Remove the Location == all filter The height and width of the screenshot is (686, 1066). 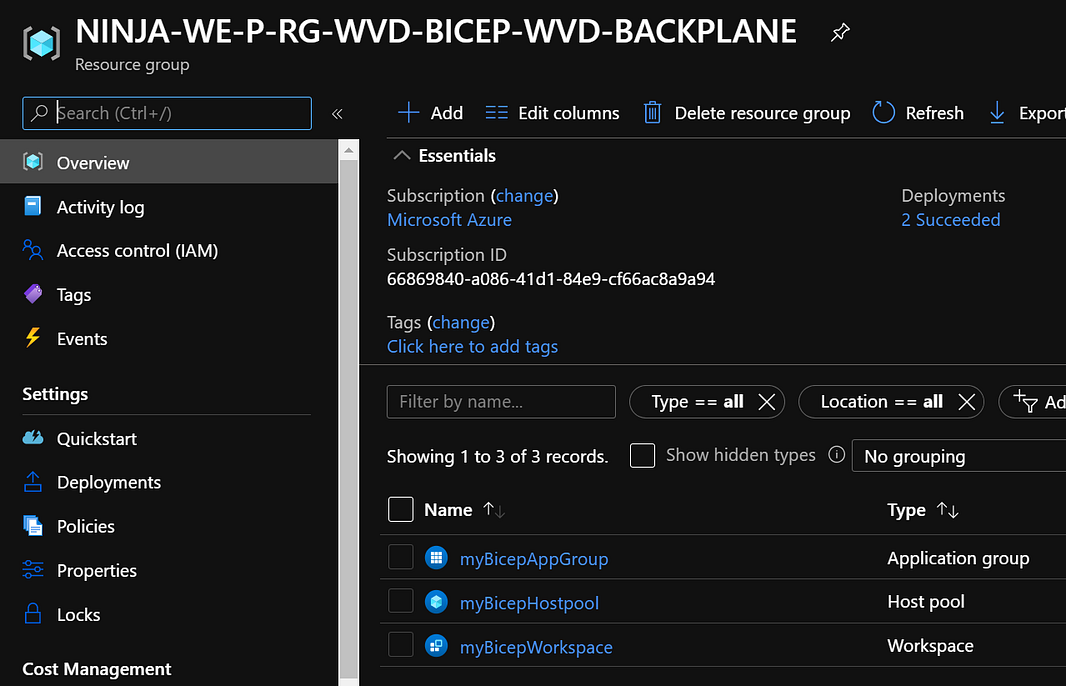click(x=967, y=402)
